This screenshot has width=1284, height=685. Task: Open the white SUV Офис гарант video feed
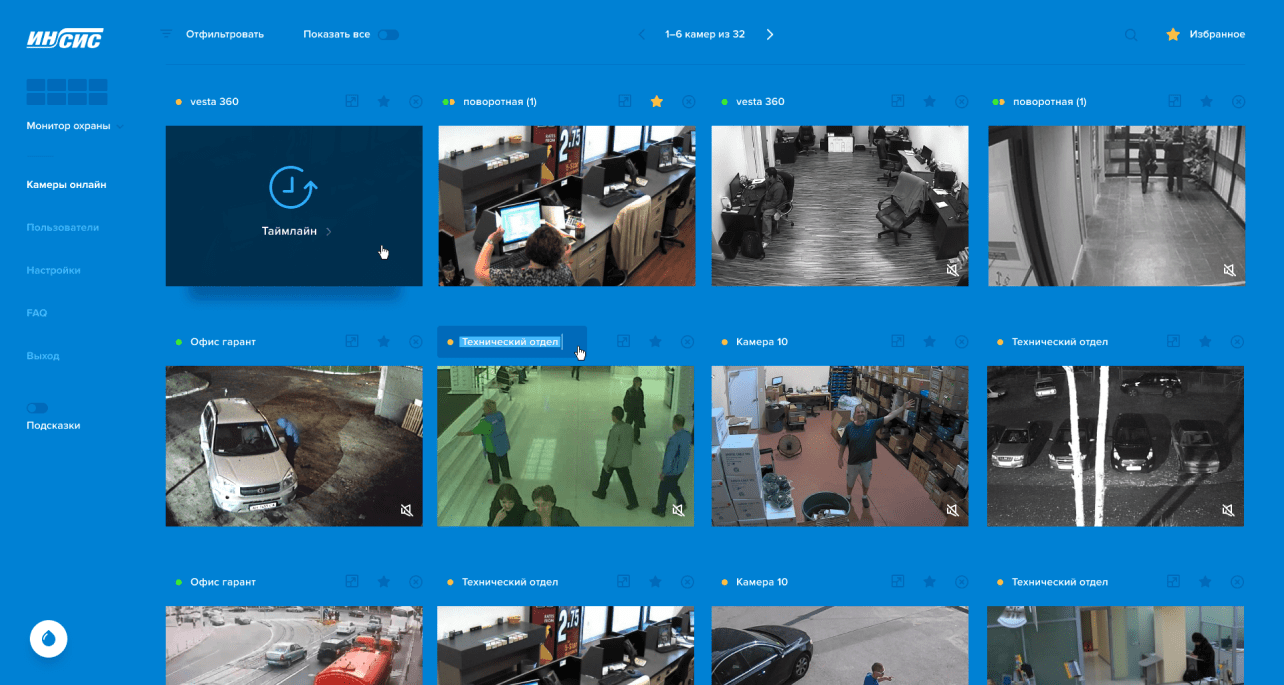pyautogui.click(x=294, y=446)
